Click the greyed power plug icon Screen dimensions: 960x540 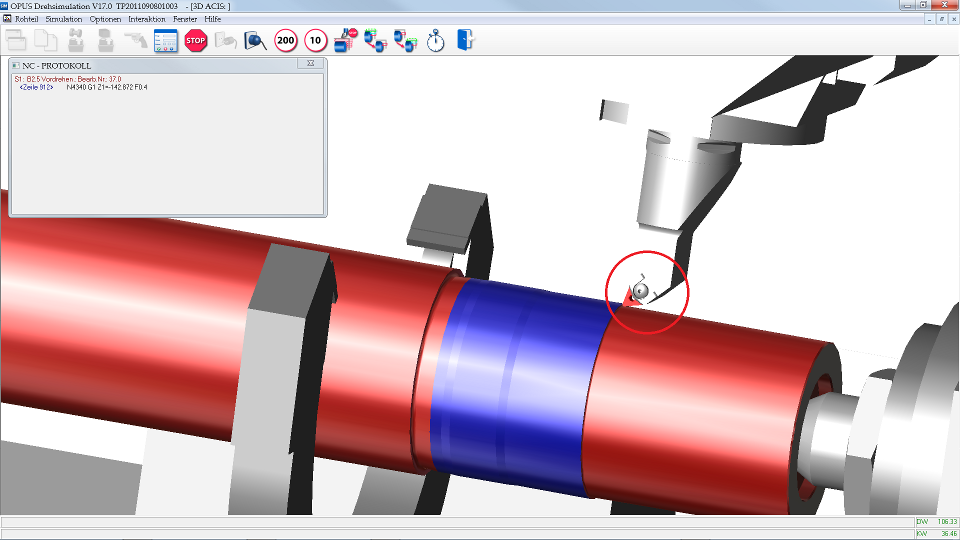225,41
